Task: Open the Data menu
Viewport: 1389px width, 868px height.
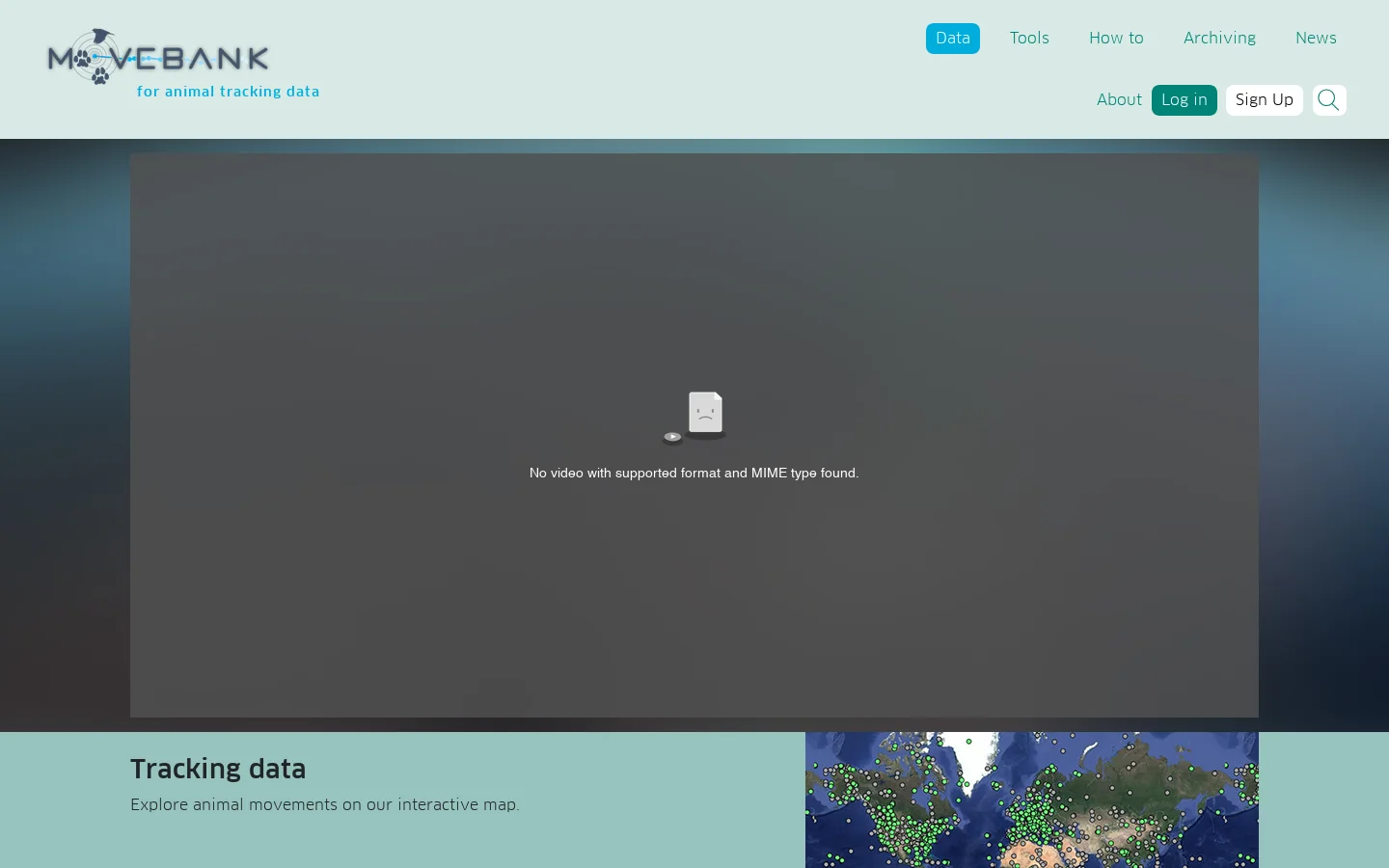Action: (953, 39)
